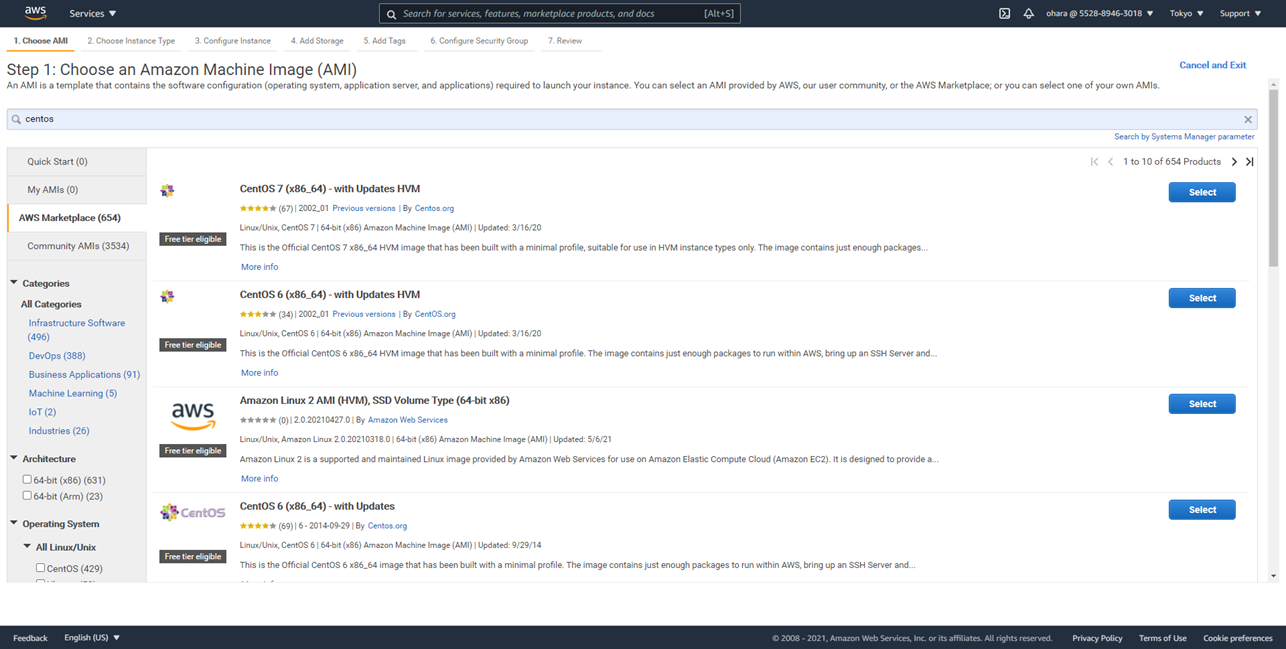Check the CentOS (429) operating system filter
The width and height of the screenshot is (1286, 649).
tap(40, 567)
